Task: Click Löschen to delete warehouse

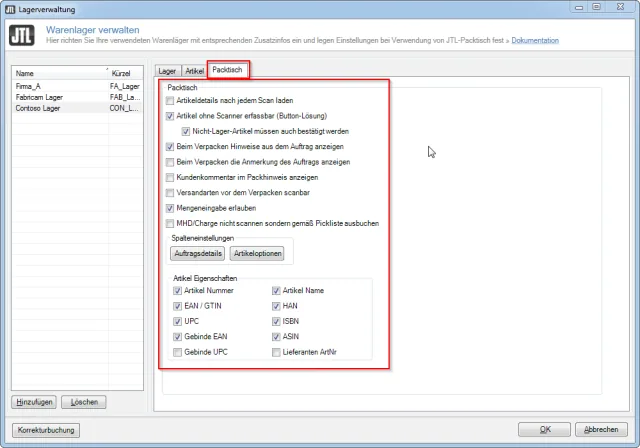Action: point(84,402)
